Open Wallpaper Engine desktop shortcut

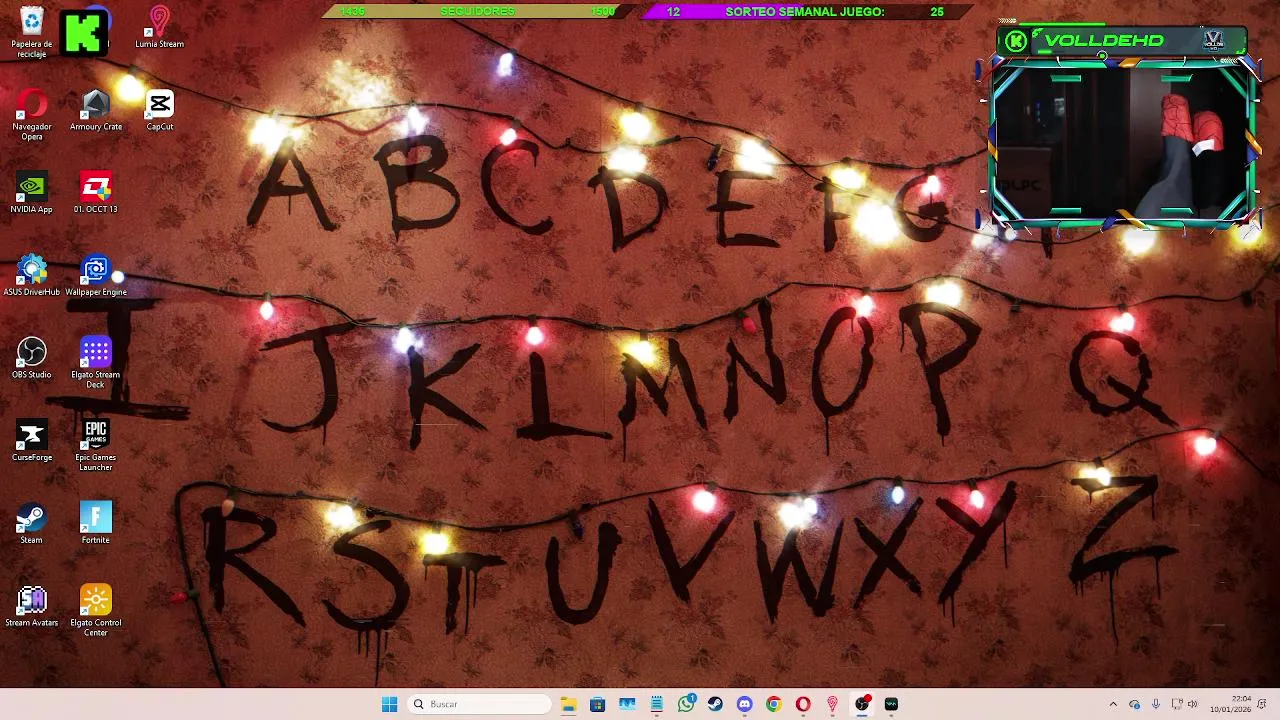(x=96, y=277)
